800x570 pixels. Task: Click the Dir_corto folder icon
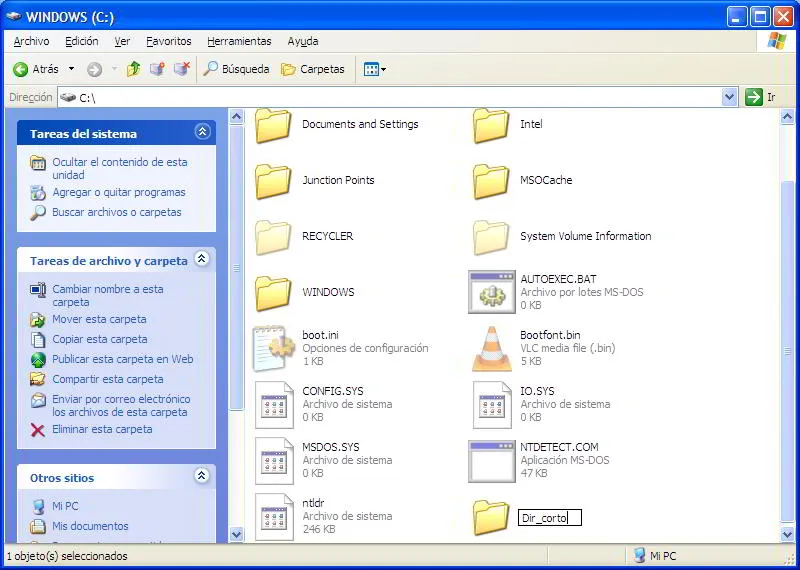[x=491, y=517]
